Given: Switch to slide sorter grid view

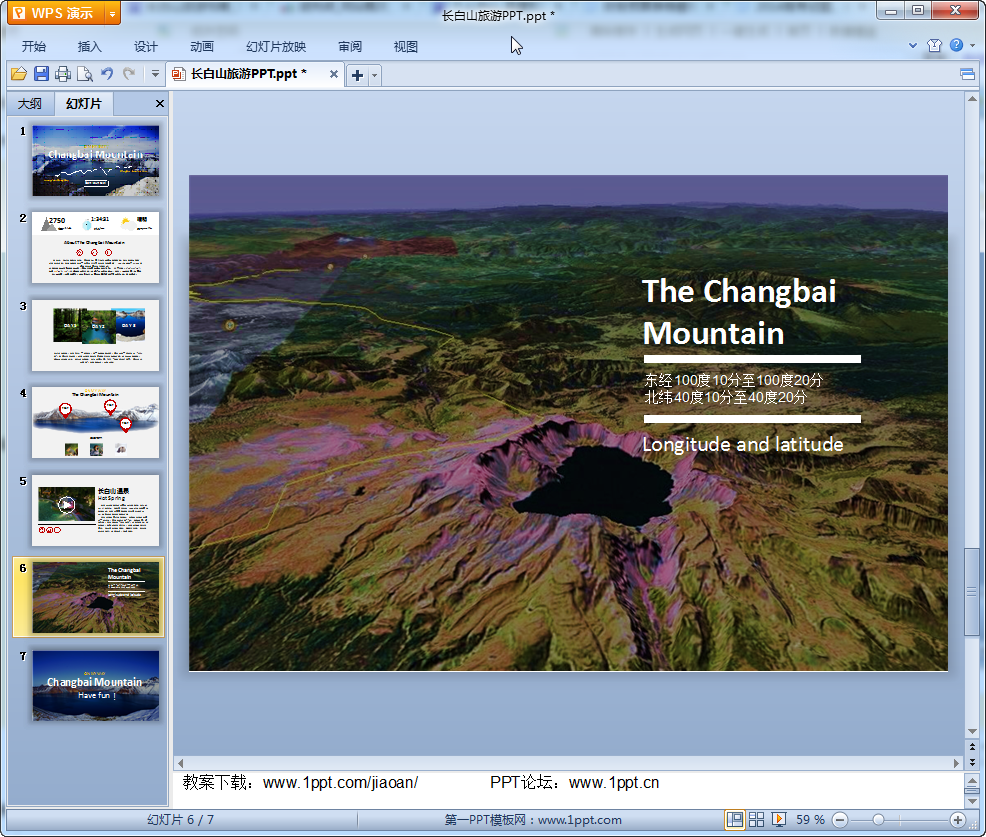Looking at the screenshot, I should point(757,820).
